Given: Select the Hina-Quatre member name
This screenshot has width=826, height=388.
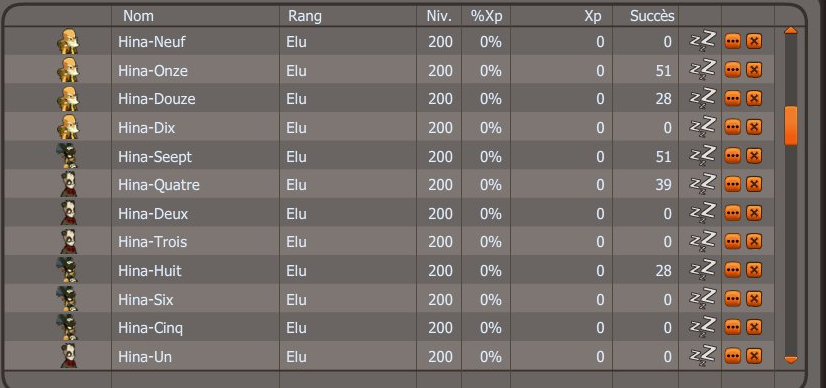Looking at the screenshot, I should click(159, 185).
